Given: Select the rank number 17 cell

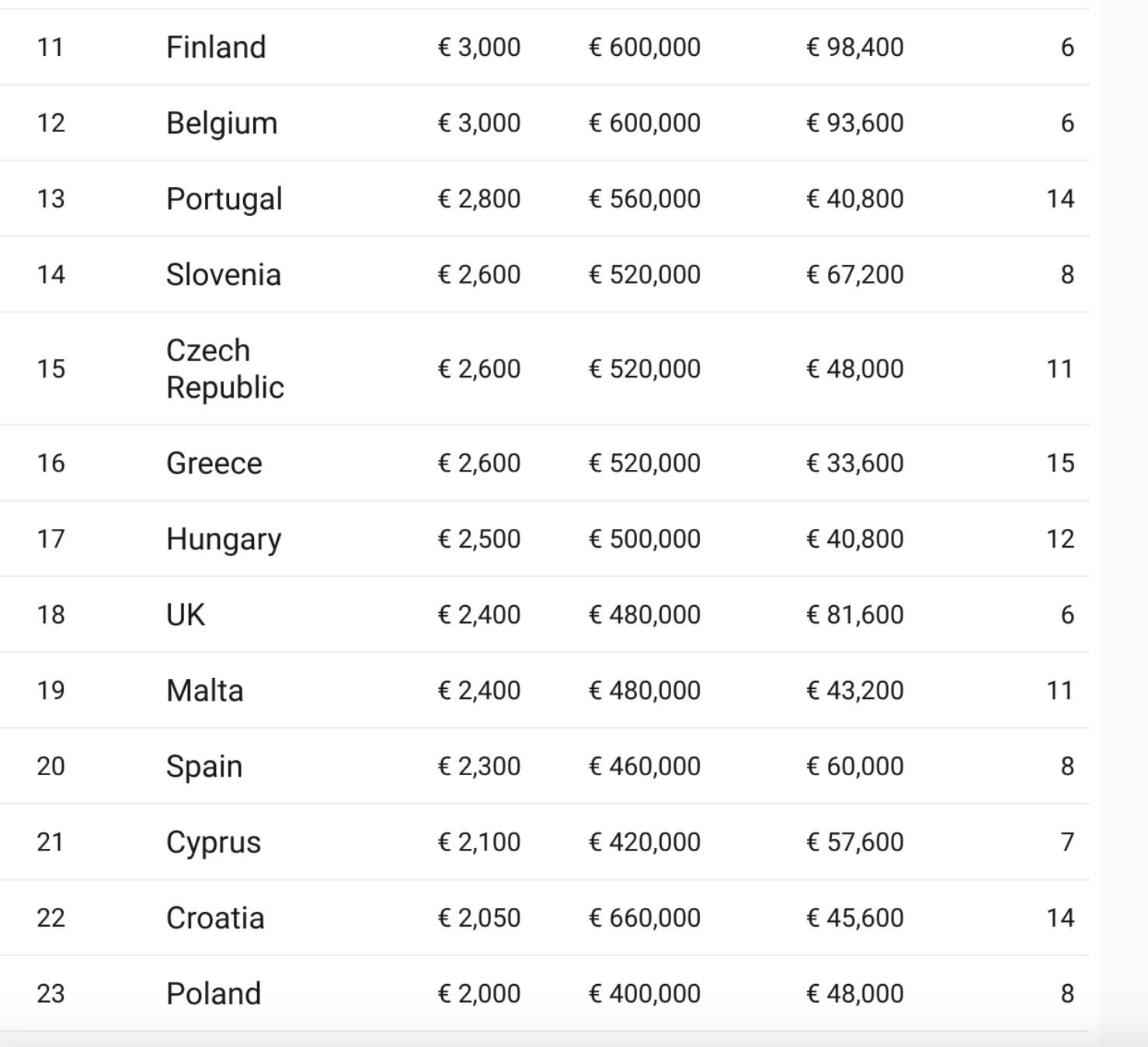Looking at the screenshot, I should (x=50, y=539).
